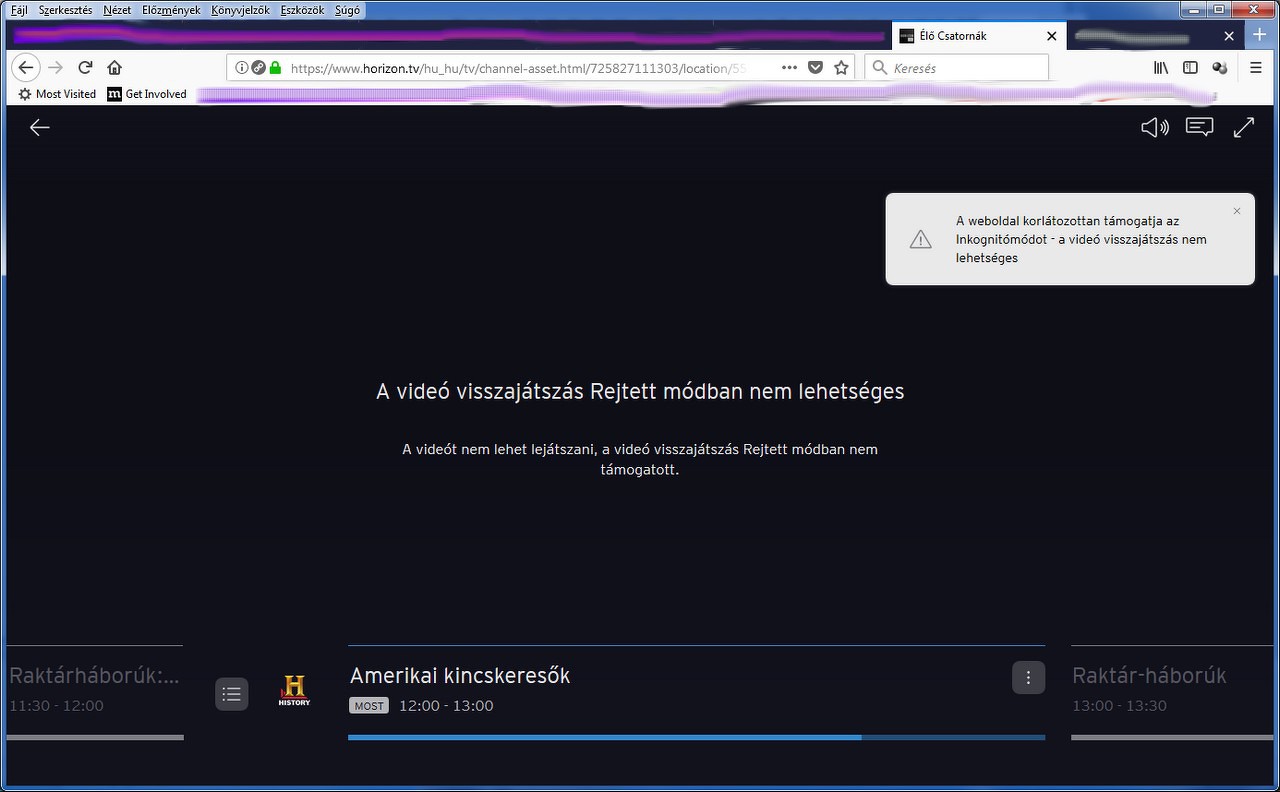
Task: Click the 12:00 - 13:00 programme time
Action: [446, 706]
